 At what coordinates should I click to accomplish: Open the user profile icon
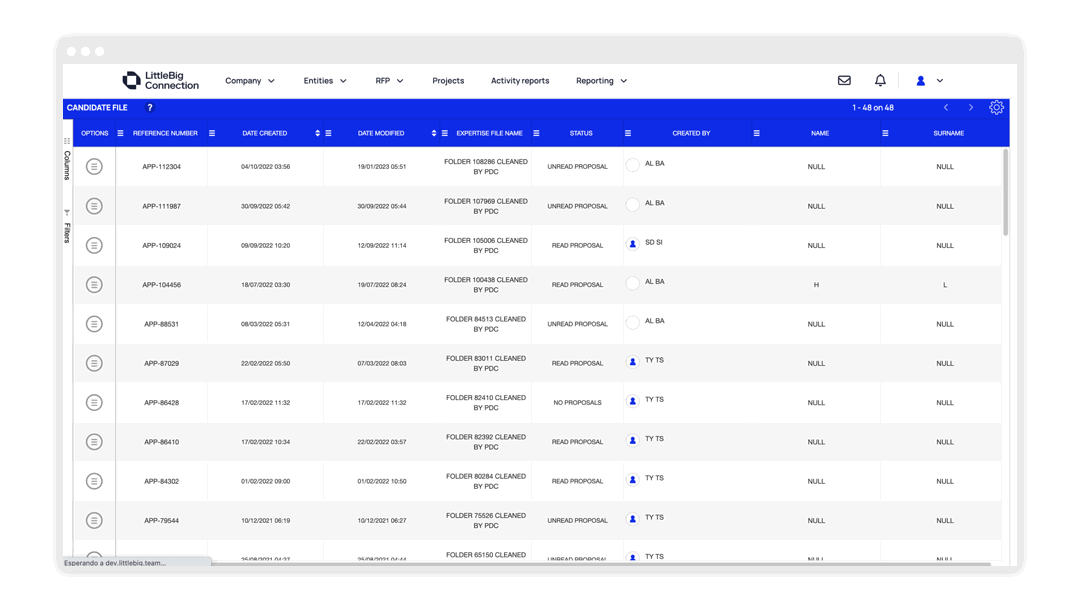920,81
